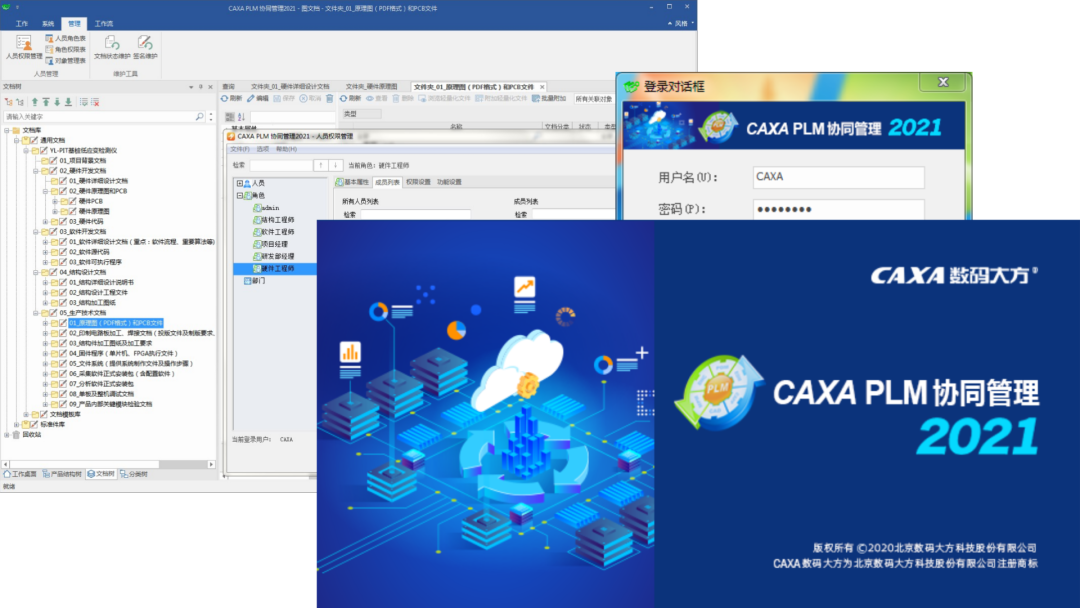Open the 权限设置 tab
Viewport: 1080px width, 608px height.
[x=418, y=182]
